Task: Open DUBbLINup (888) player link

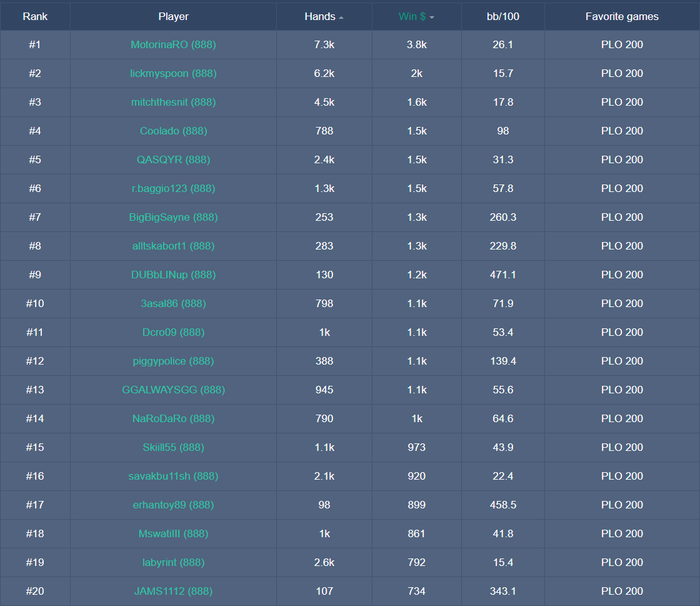Action: pos(173,275)
